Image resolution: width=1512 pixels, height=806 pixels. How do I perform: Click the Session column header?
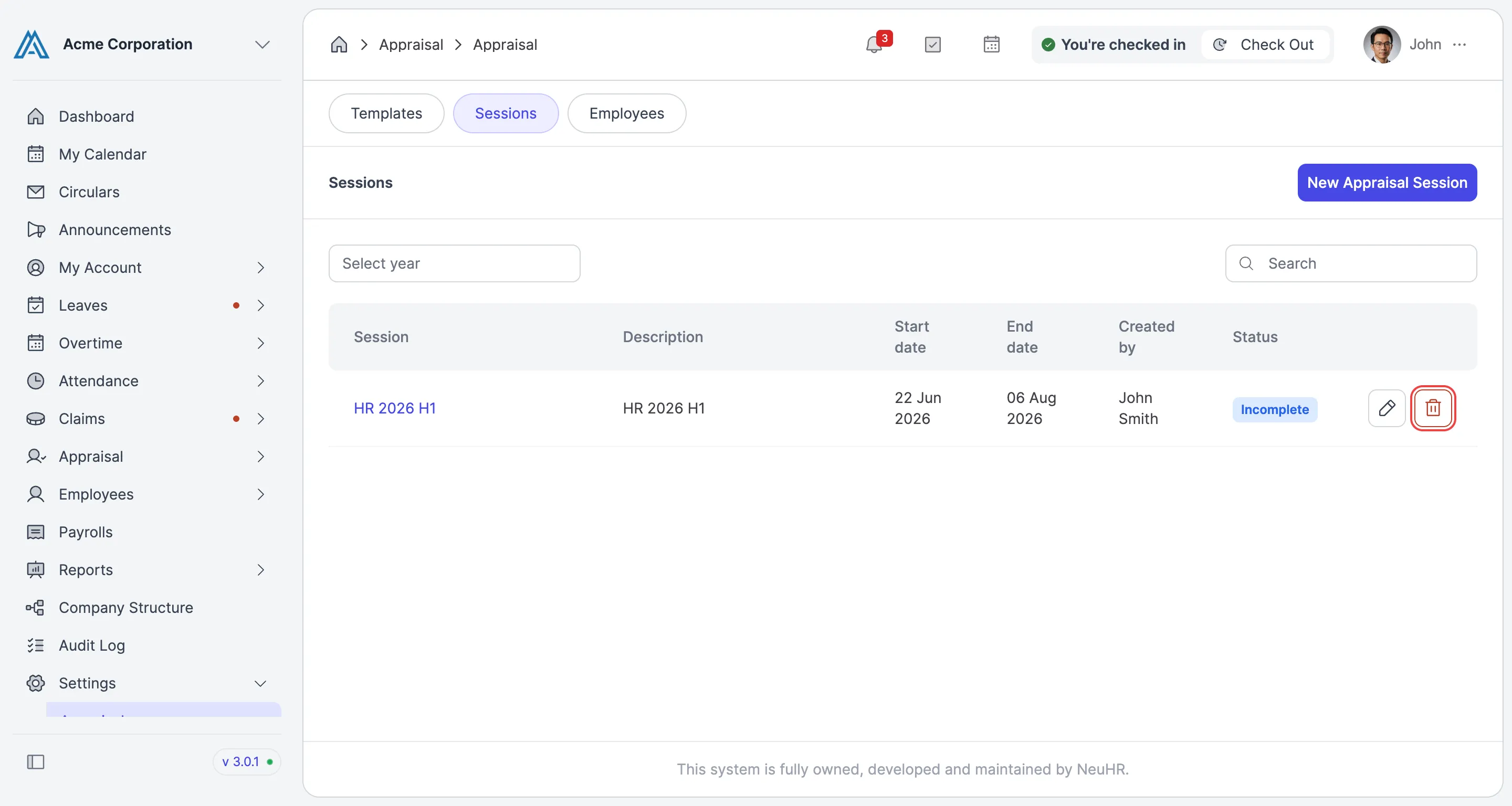click(381, 337)
